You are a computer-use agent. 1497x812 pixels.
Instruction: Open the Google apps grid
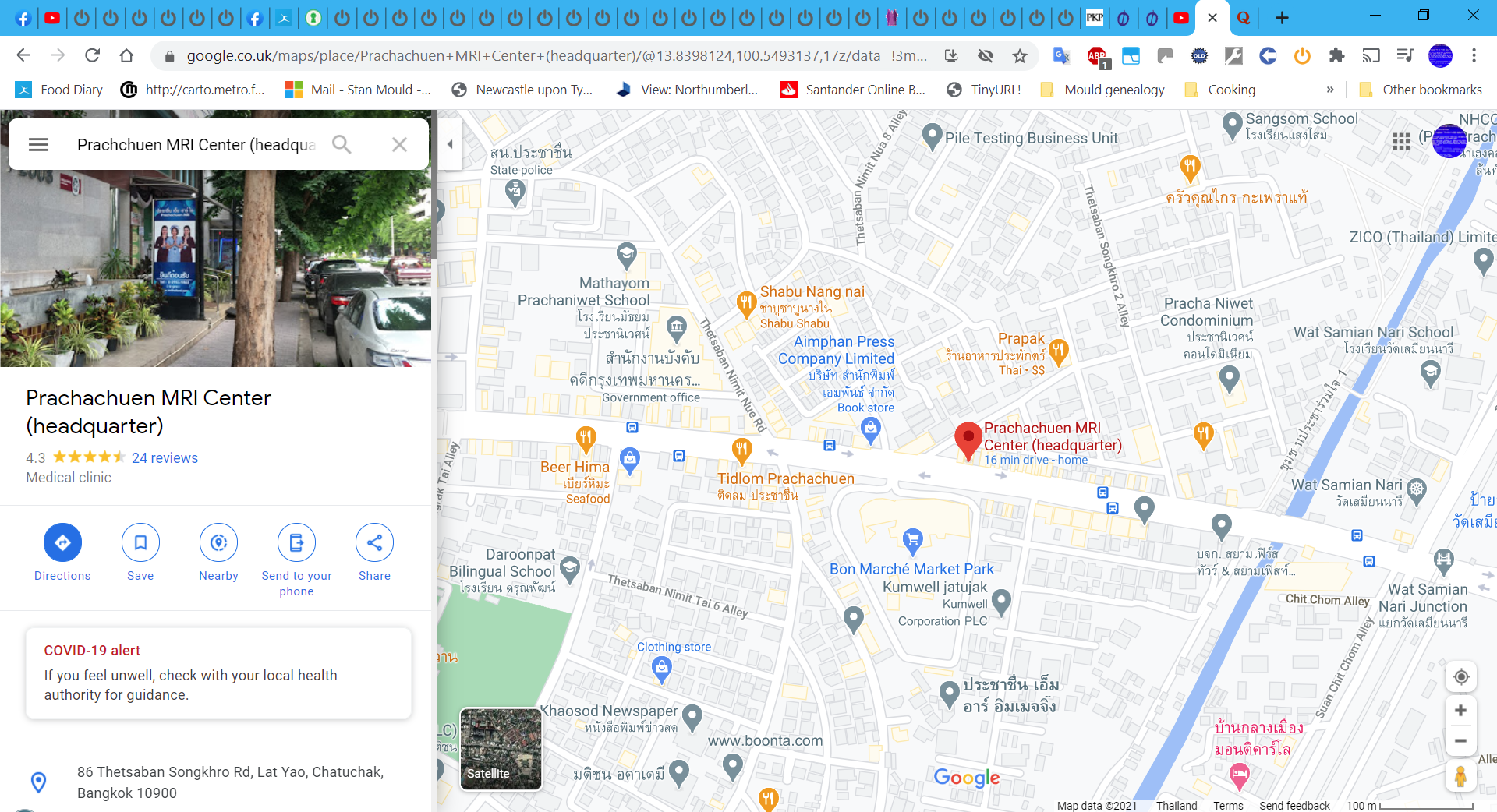pyautogui.click(x=1401, y=141)
